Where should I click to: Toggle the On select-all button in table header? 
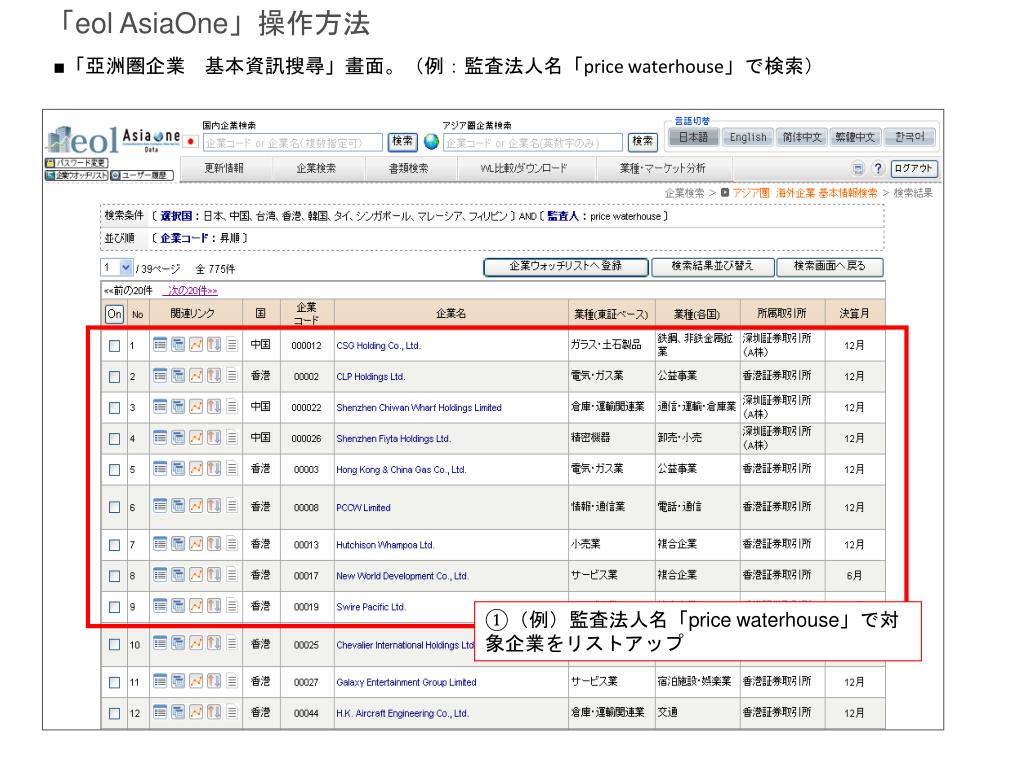(114, 314)
